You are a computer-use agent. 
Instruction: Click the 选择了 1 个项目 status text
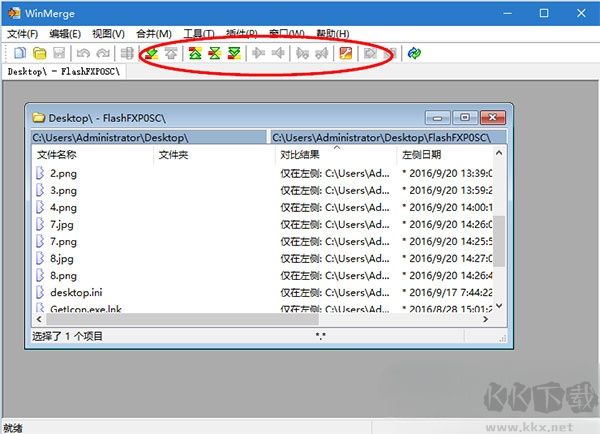pyautogui.click(x=67, y=336)
